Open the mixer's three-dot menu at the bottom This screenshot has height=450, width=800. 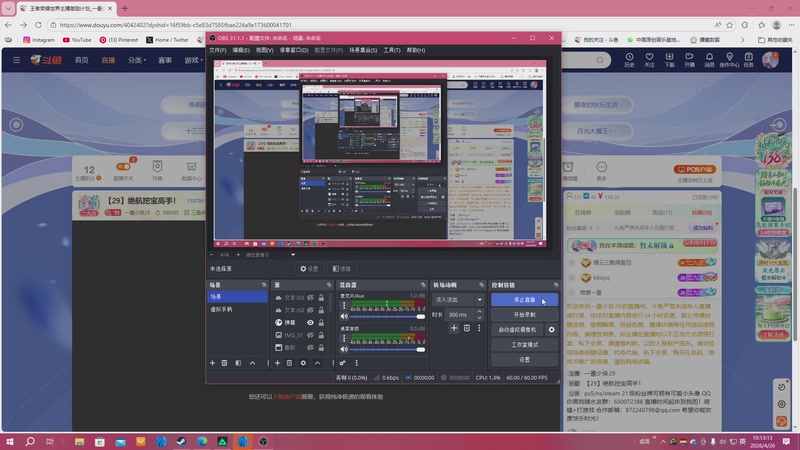coord(357,363)
